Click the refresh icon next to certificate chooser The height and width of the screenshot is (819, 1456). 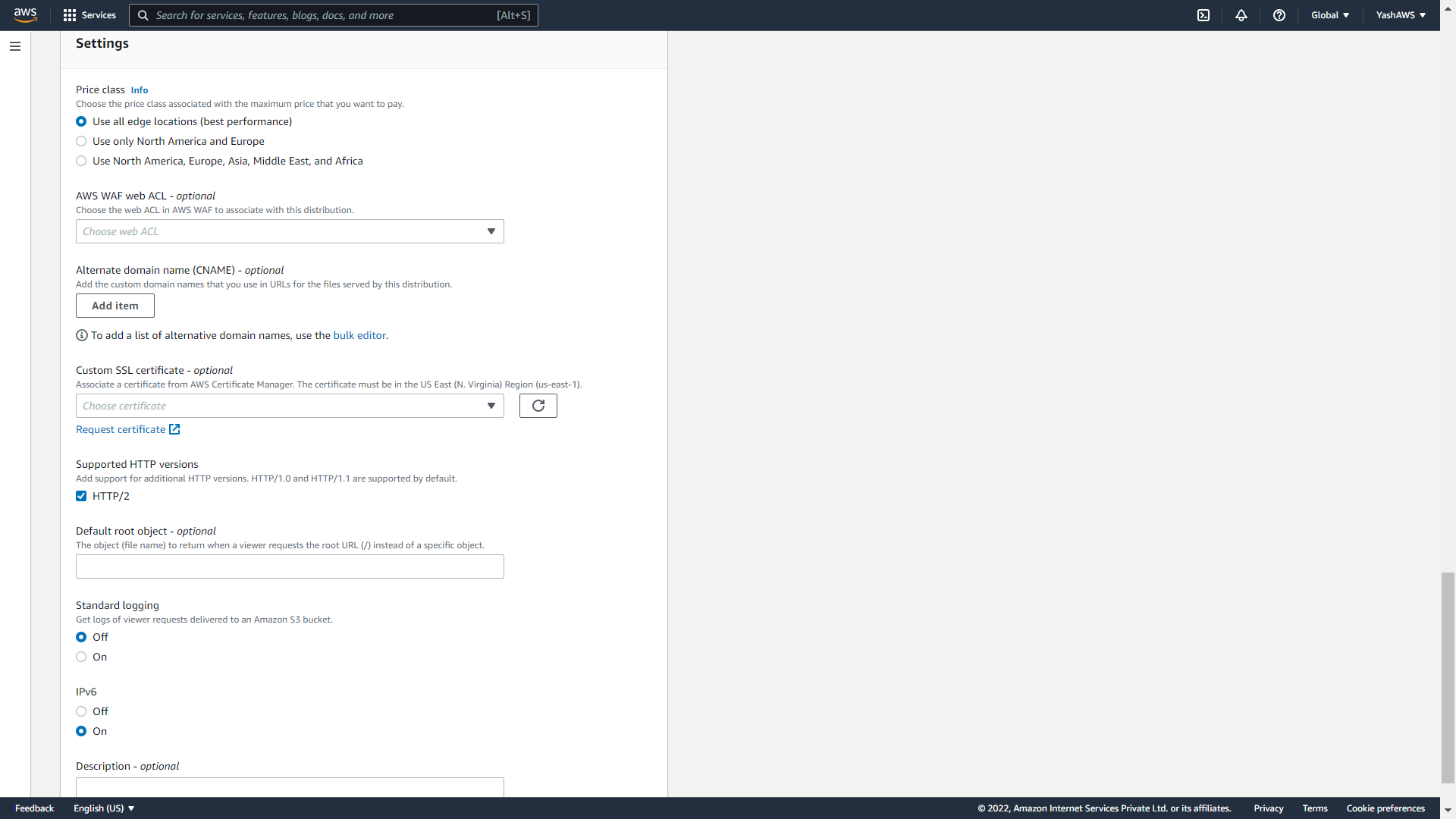pyautogui.click(x=538, y=405)
